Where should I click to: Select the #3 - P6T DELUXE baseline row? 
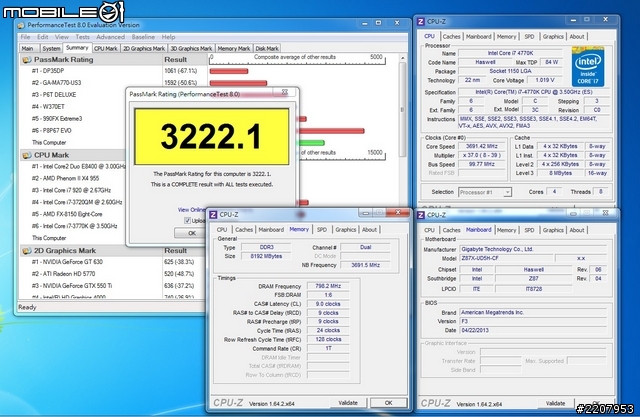[54, 95]
